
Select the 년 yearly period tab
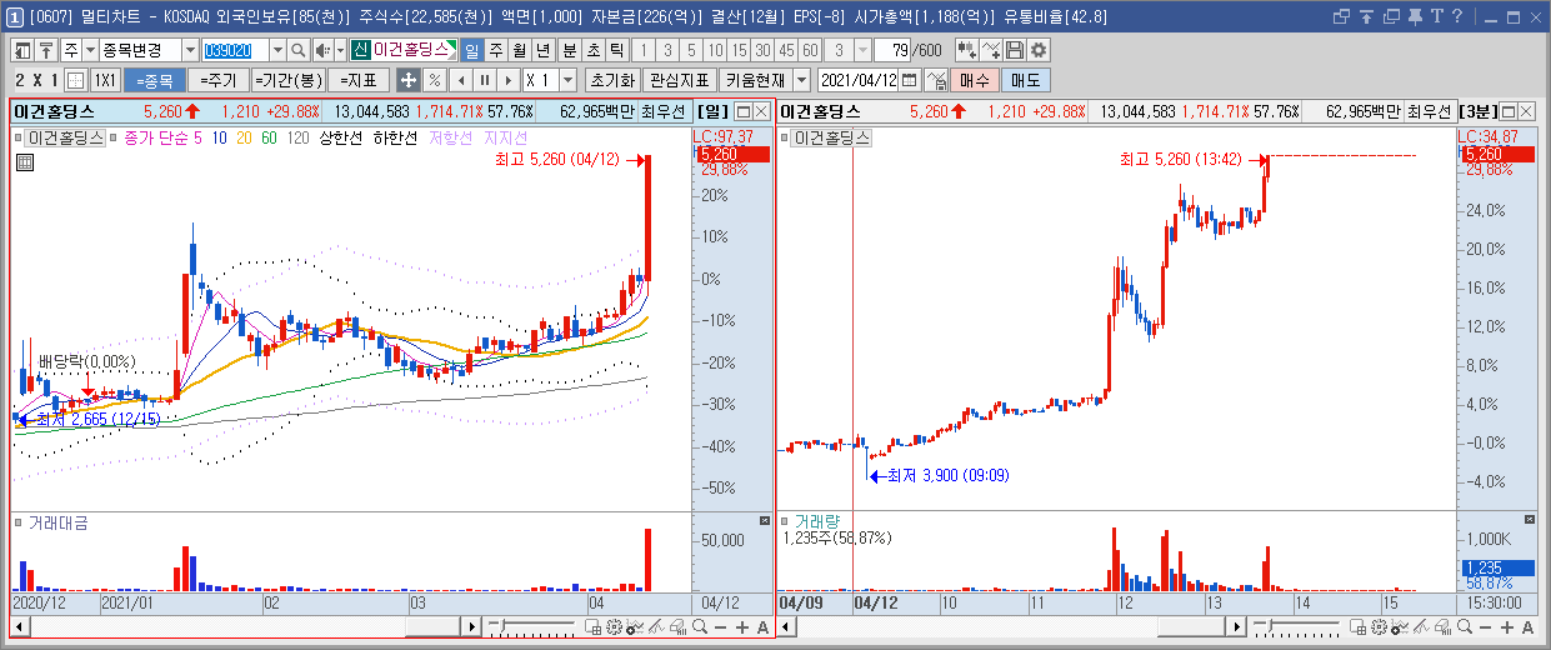(x=543, y=50)
